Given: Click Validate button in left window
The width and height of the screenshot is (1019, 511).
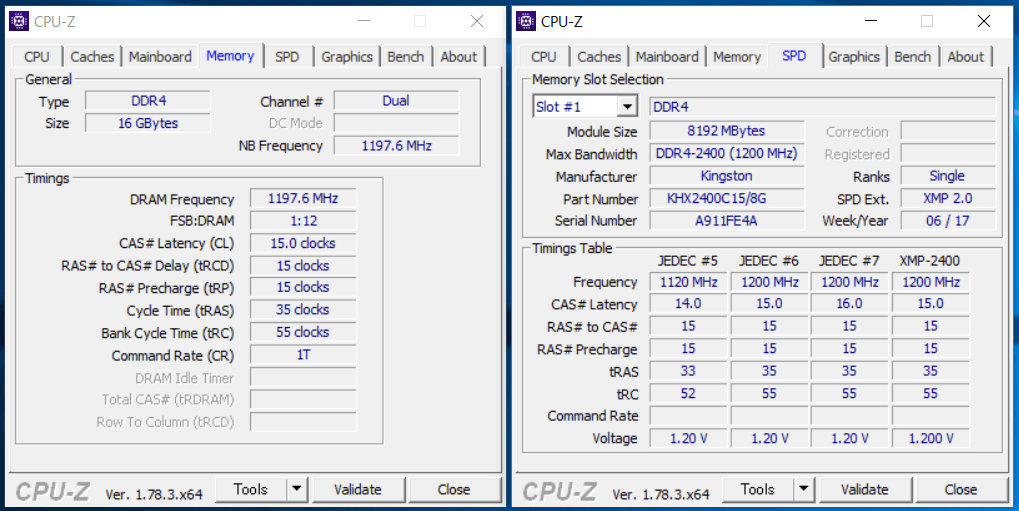Looking at the screenshot, I should point(358,490).
